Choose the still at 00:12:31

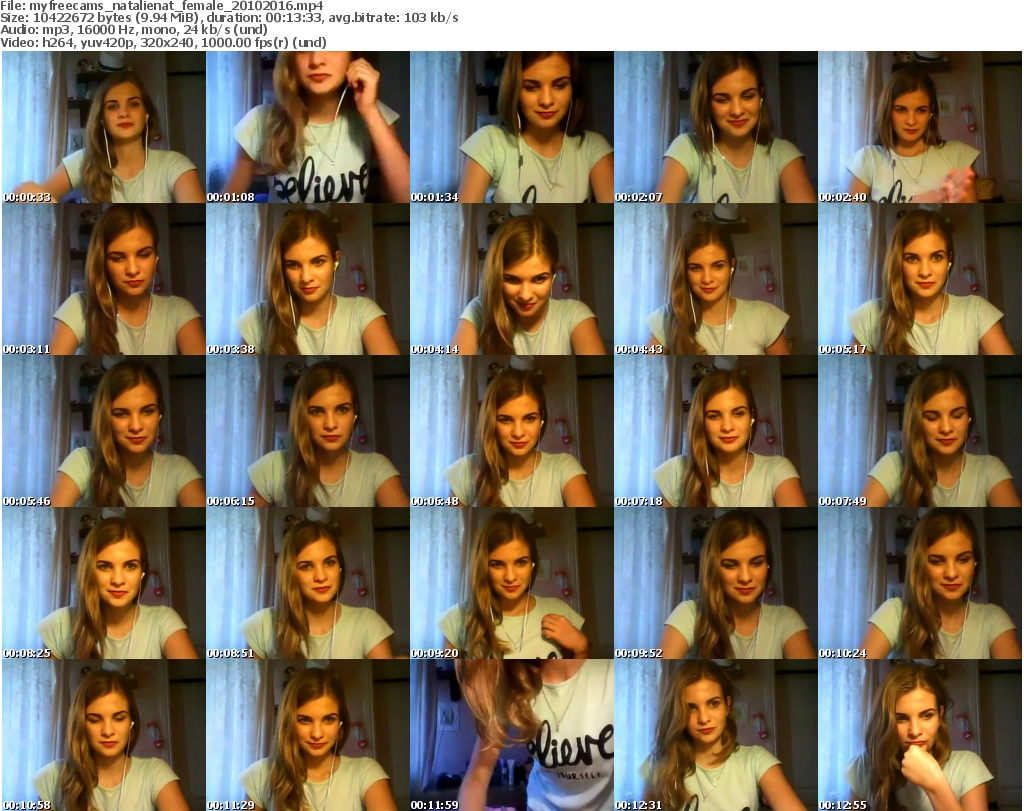tap(716, 735)
